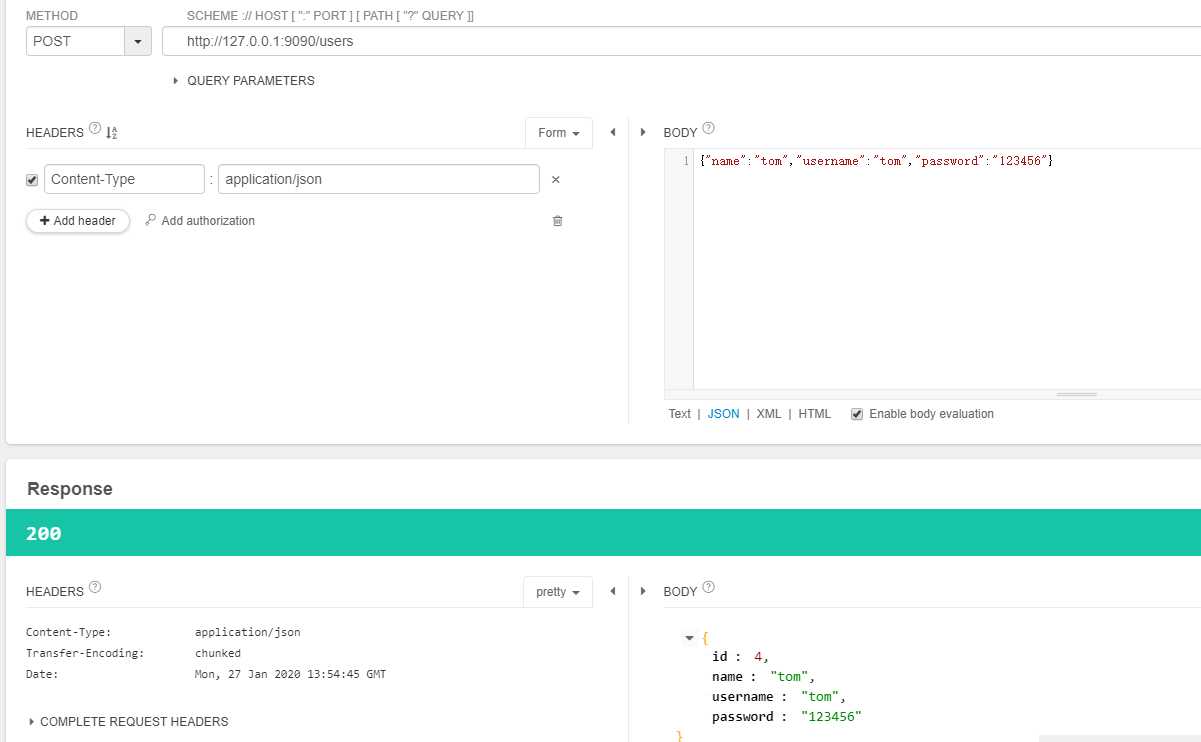Open request HEADERS help icon

point(95,129)
